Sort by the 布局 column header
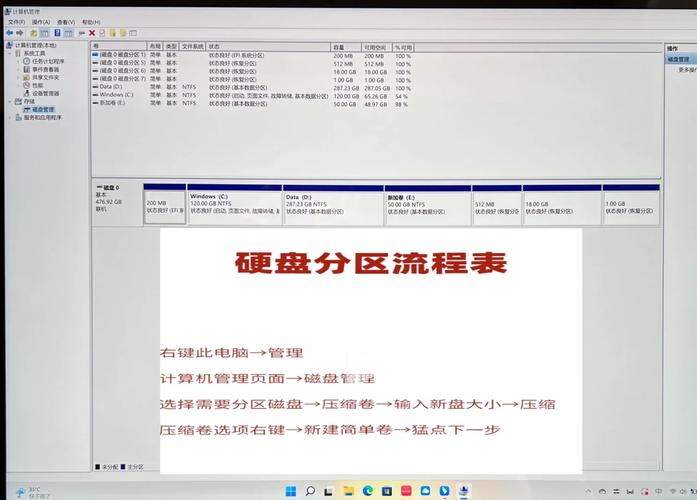Screen dimensions: 697x500 [155, 46]
